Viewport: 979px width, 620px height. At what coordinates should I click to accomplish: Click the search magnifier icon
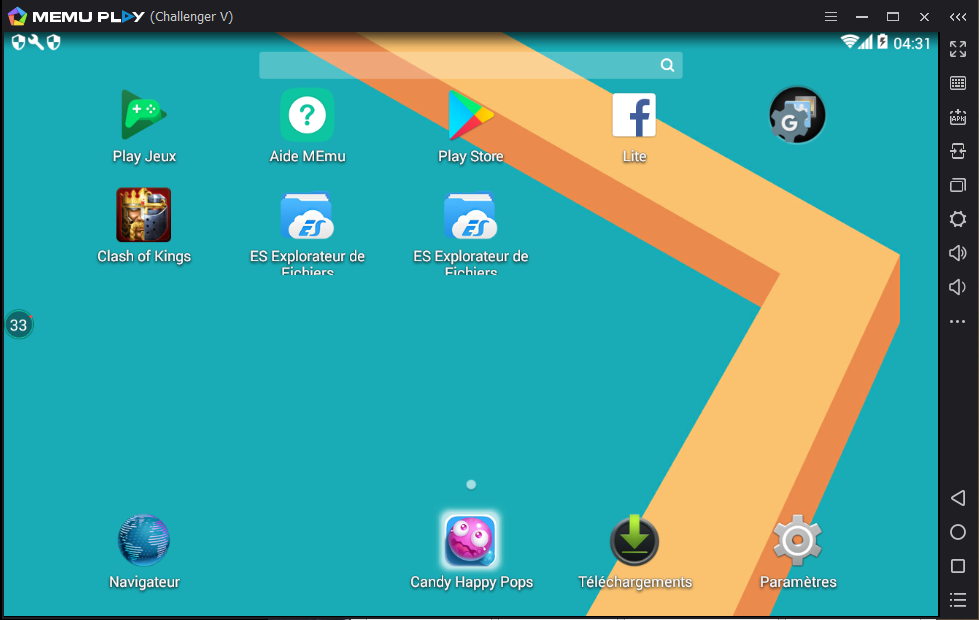[x=667, y=65]
